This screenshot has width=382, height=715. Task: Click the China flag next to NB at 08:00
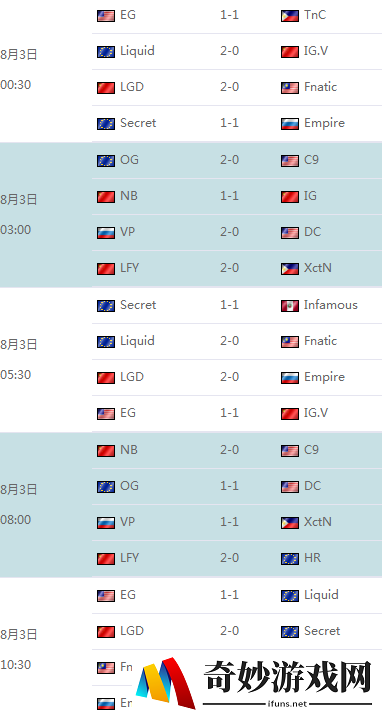(x=106, y=451)
